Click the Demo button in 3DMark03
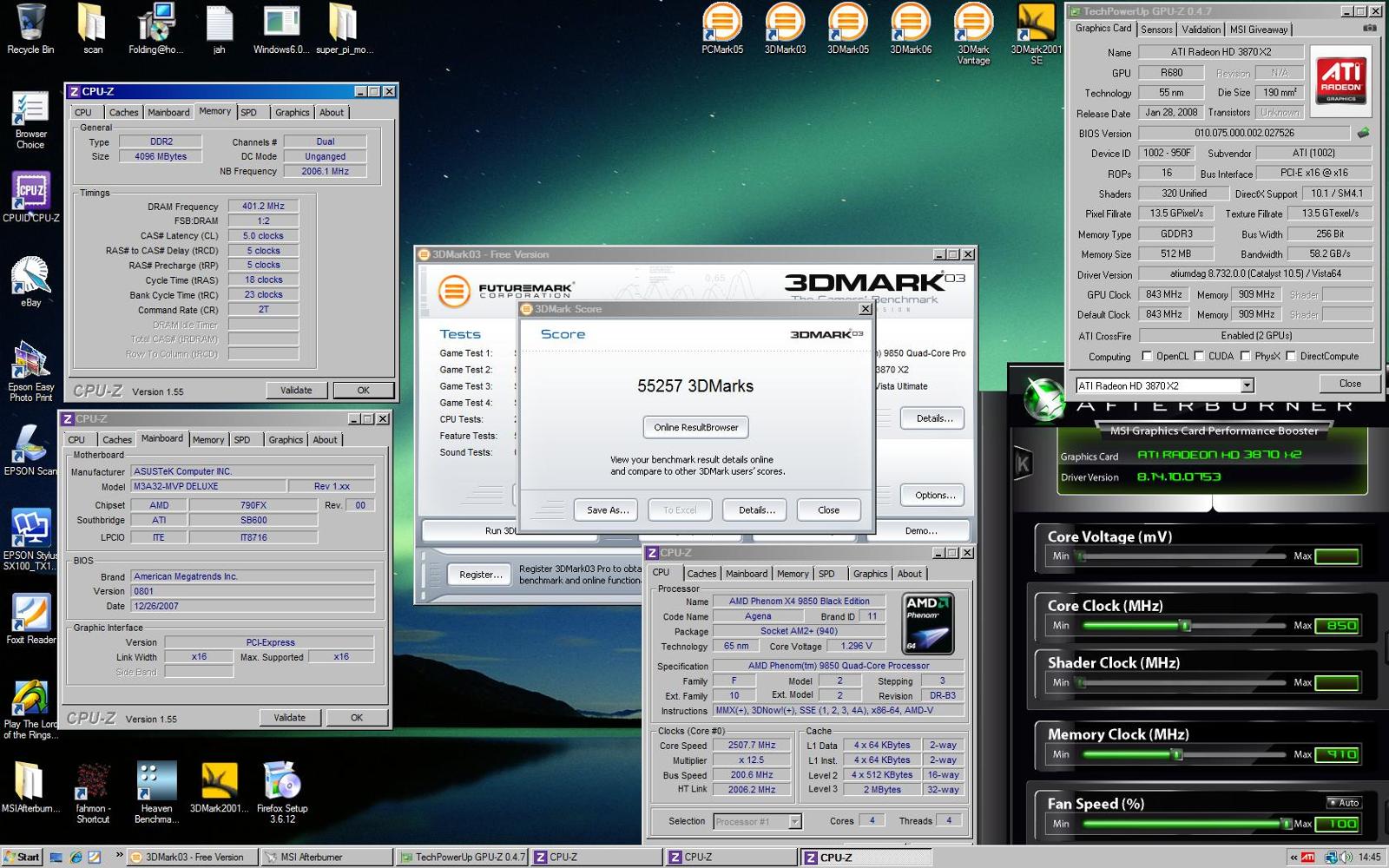 click(921, 530)
